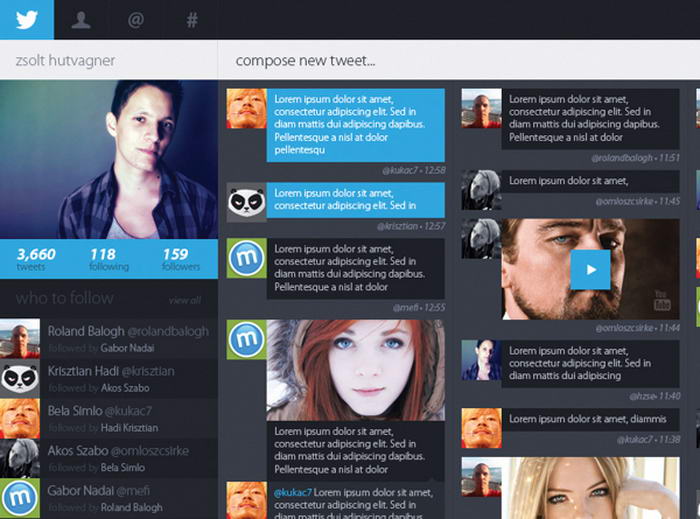Open the # hashtag discover tab
This screenshot has width=700, height=519.
point(192,19)
